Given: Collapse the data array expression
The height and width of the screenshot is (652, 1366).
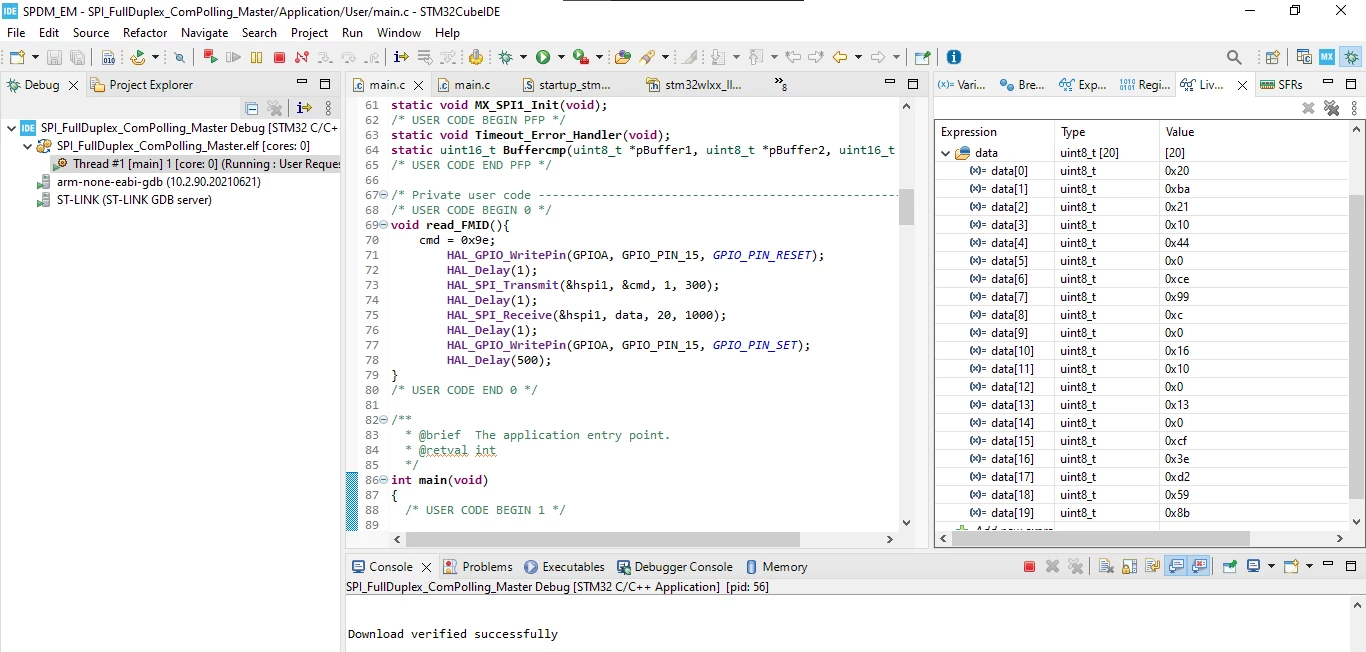Looking at the screenshot, I should point(945,153).
